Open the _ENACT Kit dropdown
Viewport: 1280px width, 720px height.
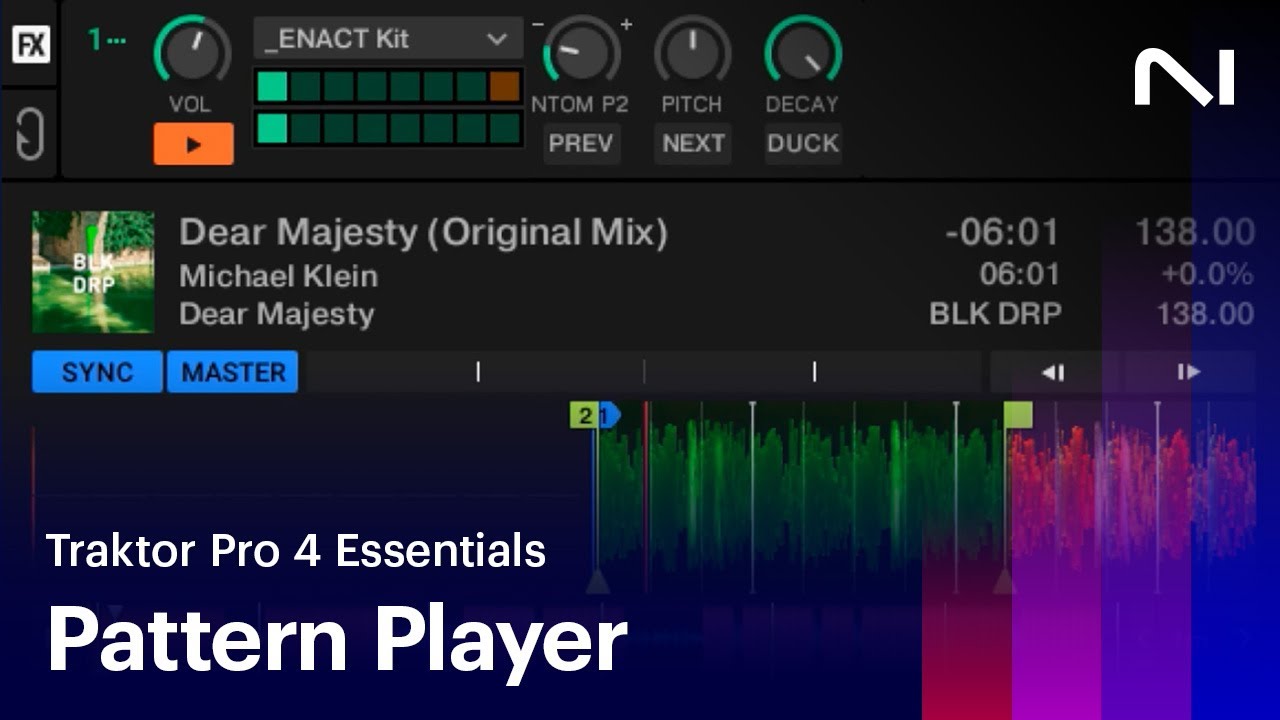pos(388,40)
